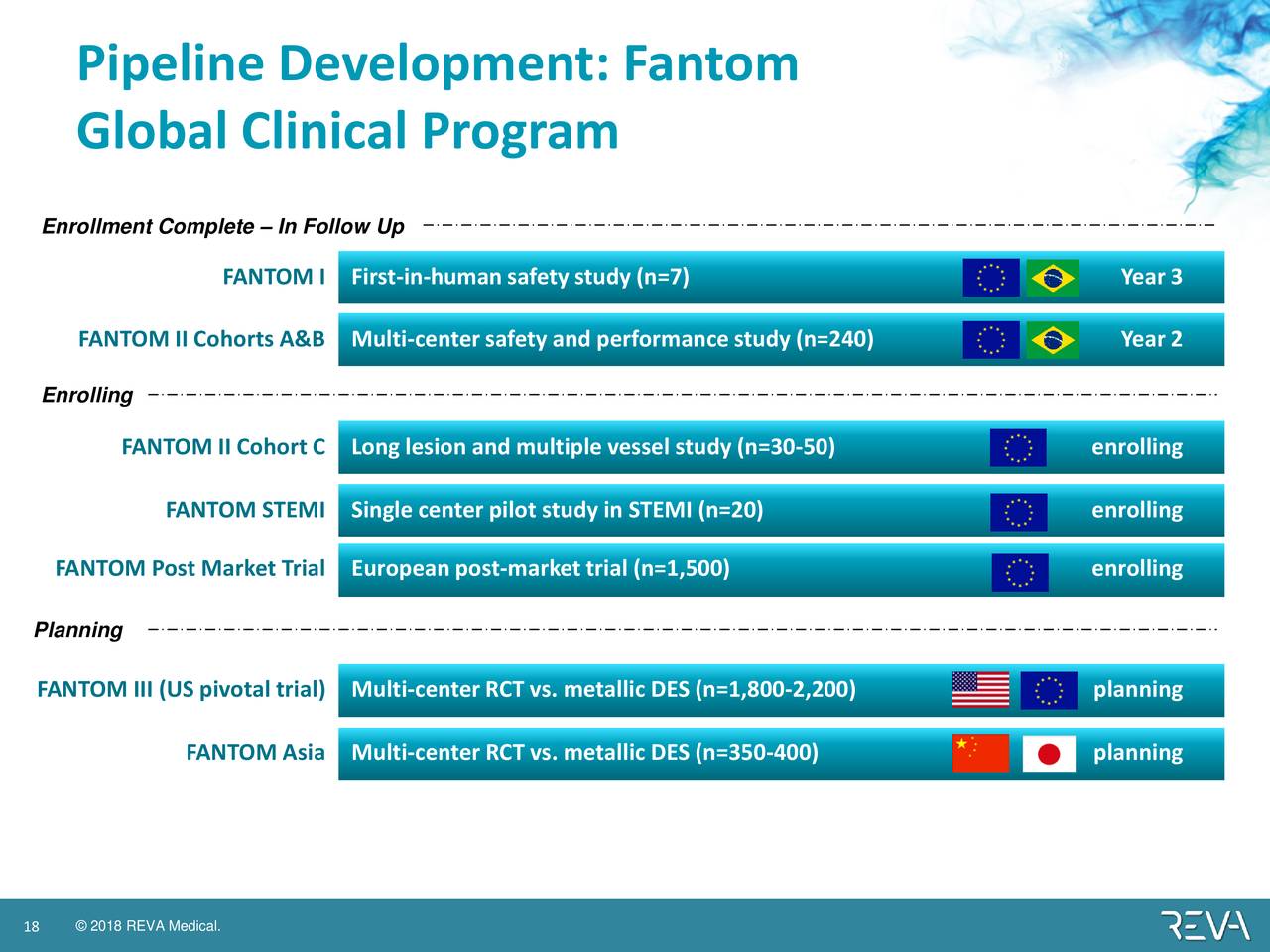Click the 'Year 2' status text
Viewport: 1270px width, 952px height.
click(x=1151, y=339)
